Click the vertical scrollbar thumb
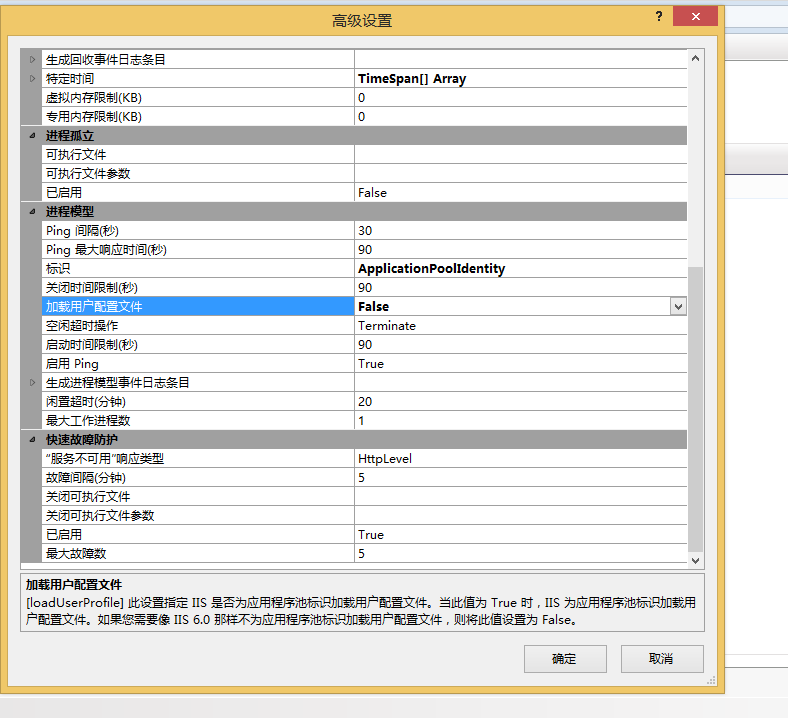788x718 pixels. click(695, 409)
